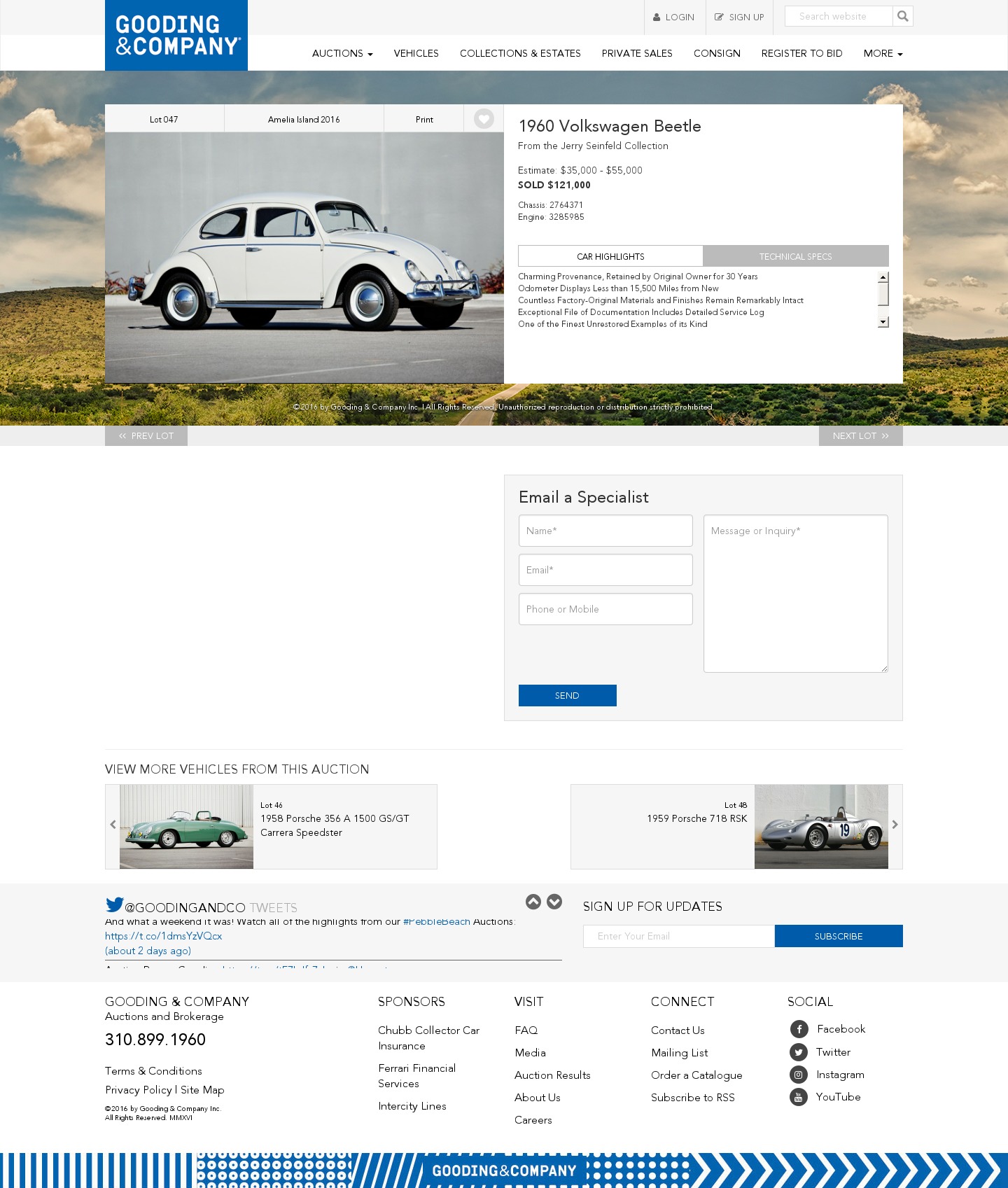Click the Send button
This screenshot has width=1008, height=1188.
click(568, 695)
